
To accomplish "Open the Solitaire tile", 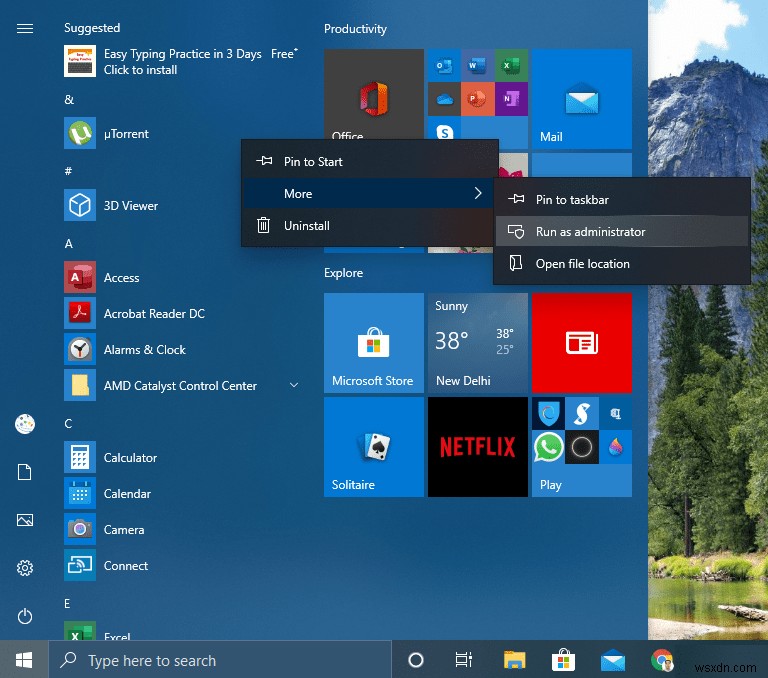I will (374, 447).
